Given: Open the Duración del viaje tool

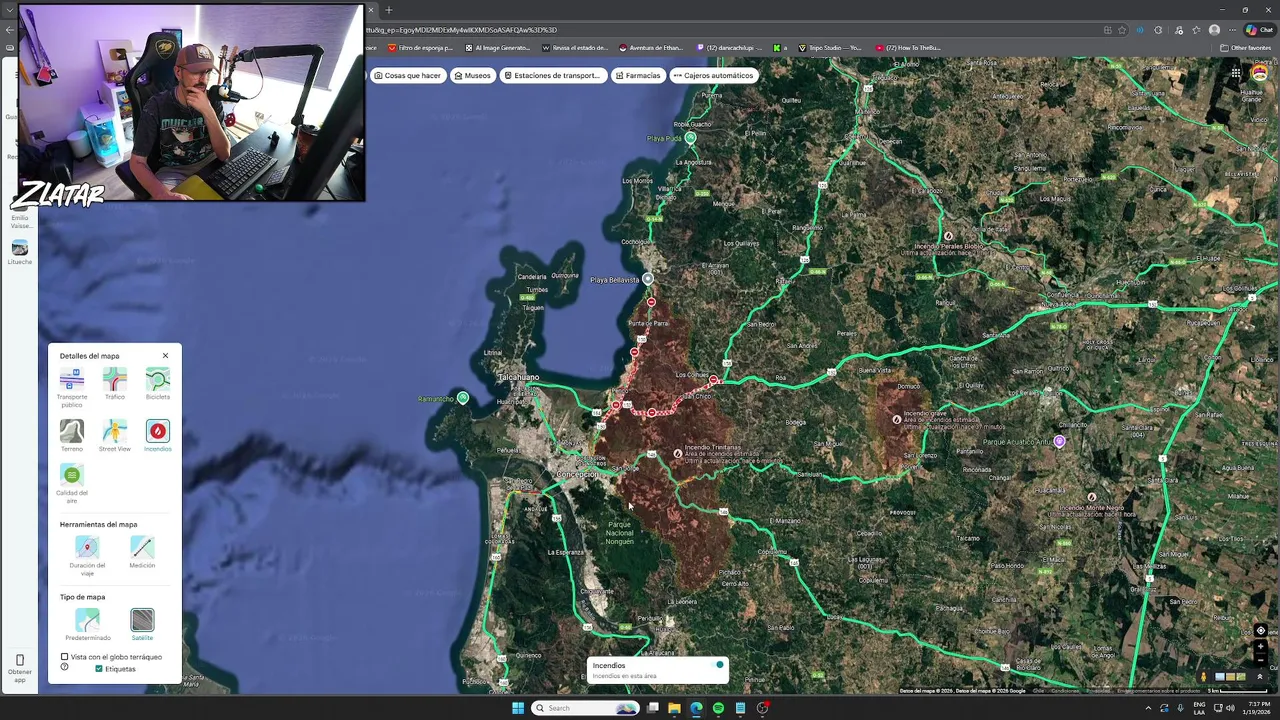Looking at the screenshot, I should [x=87, y=548].
